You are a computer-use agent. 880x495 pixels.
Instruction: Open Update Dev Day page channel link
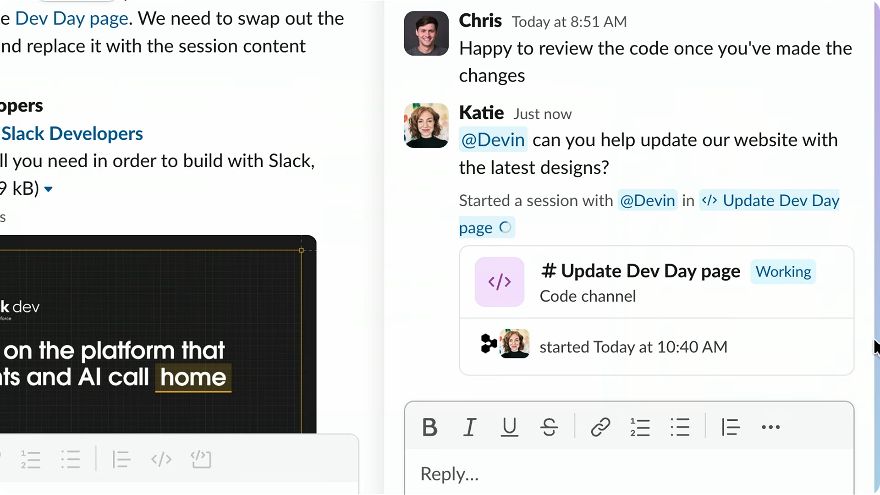pos(769,200)
